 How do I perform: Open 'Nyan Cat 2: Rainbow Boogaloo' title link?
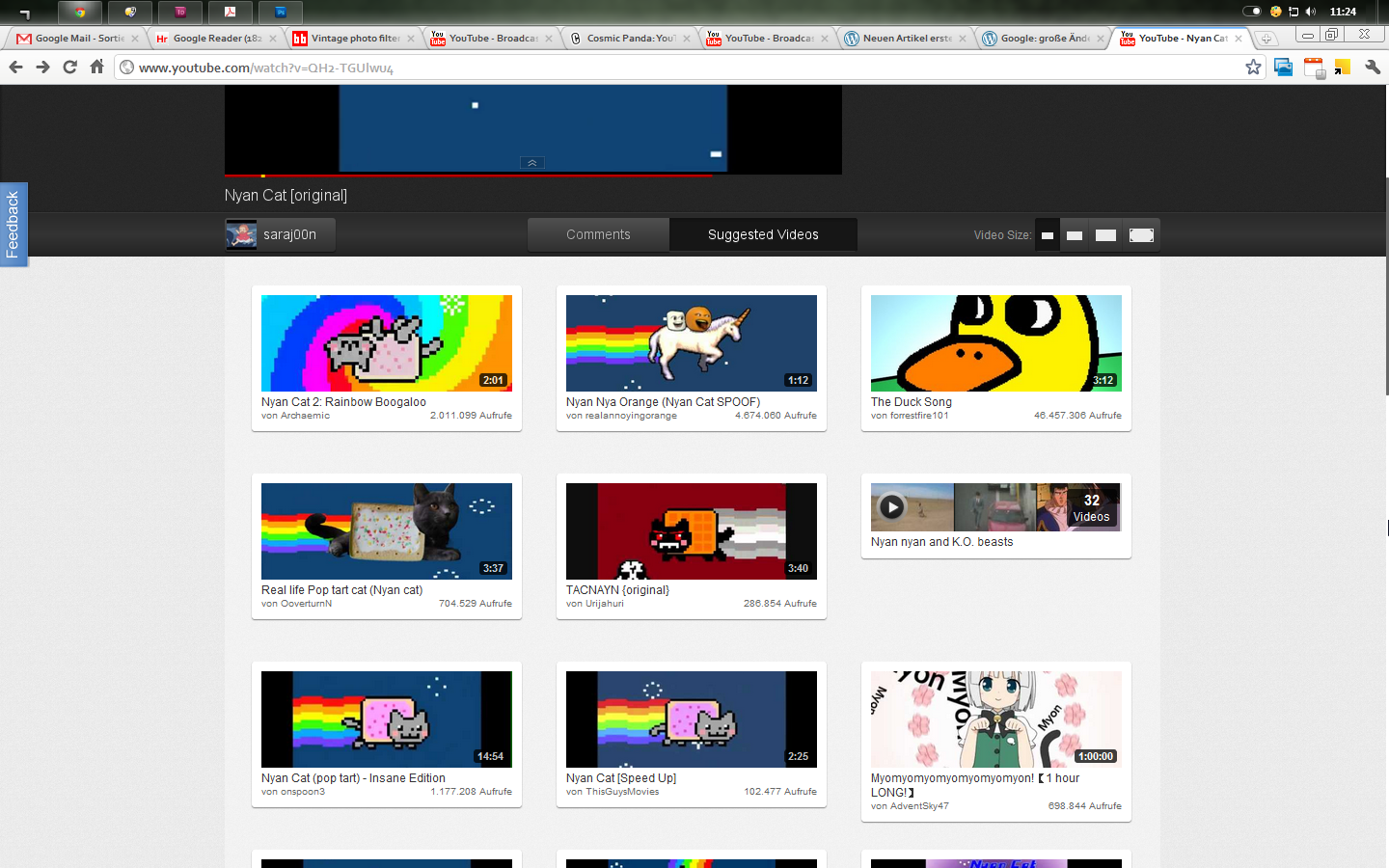point(343,402)
